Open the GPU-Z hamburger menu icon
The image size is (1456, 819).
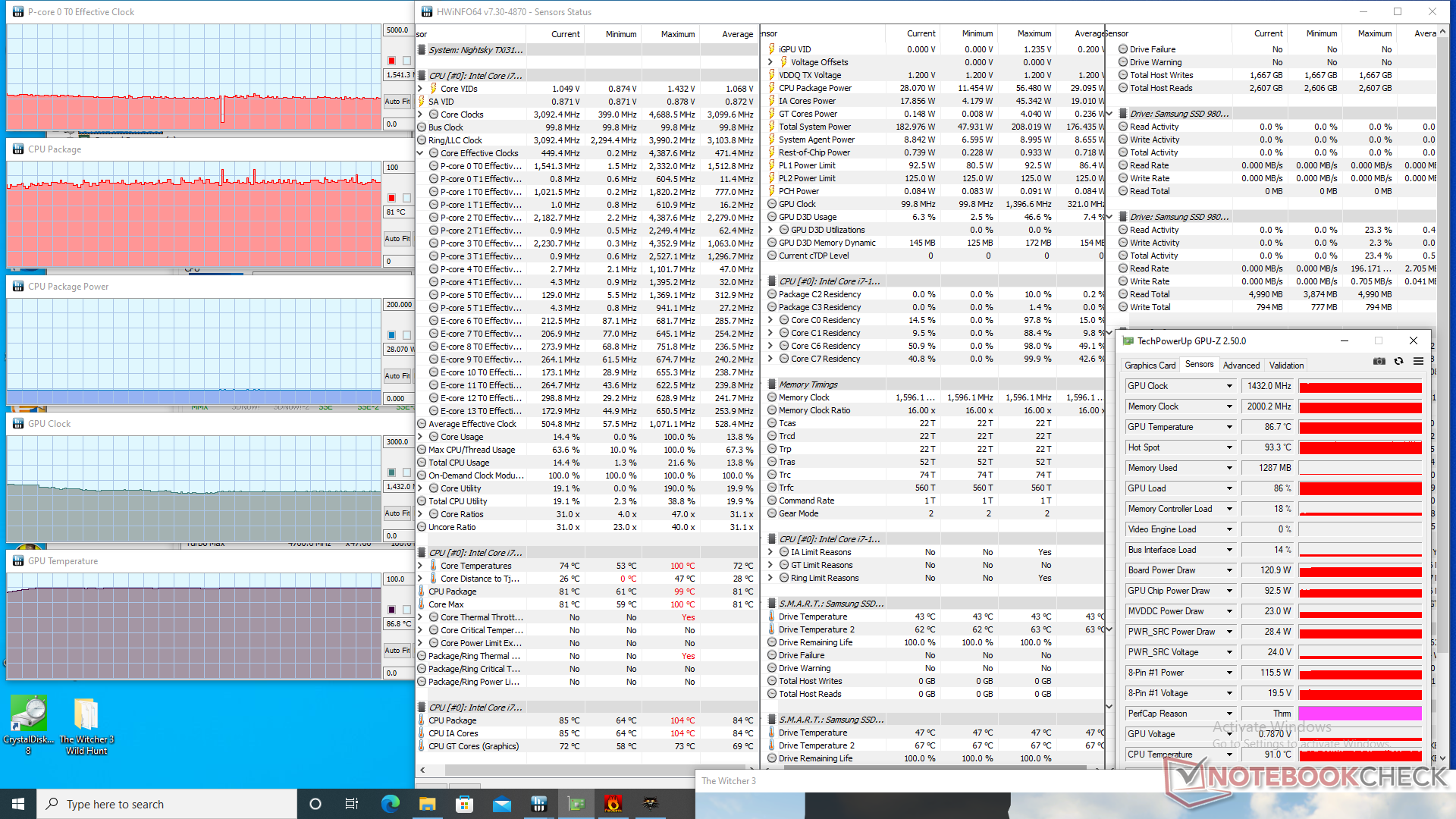pyautogui.click(x=1417, y=362)
